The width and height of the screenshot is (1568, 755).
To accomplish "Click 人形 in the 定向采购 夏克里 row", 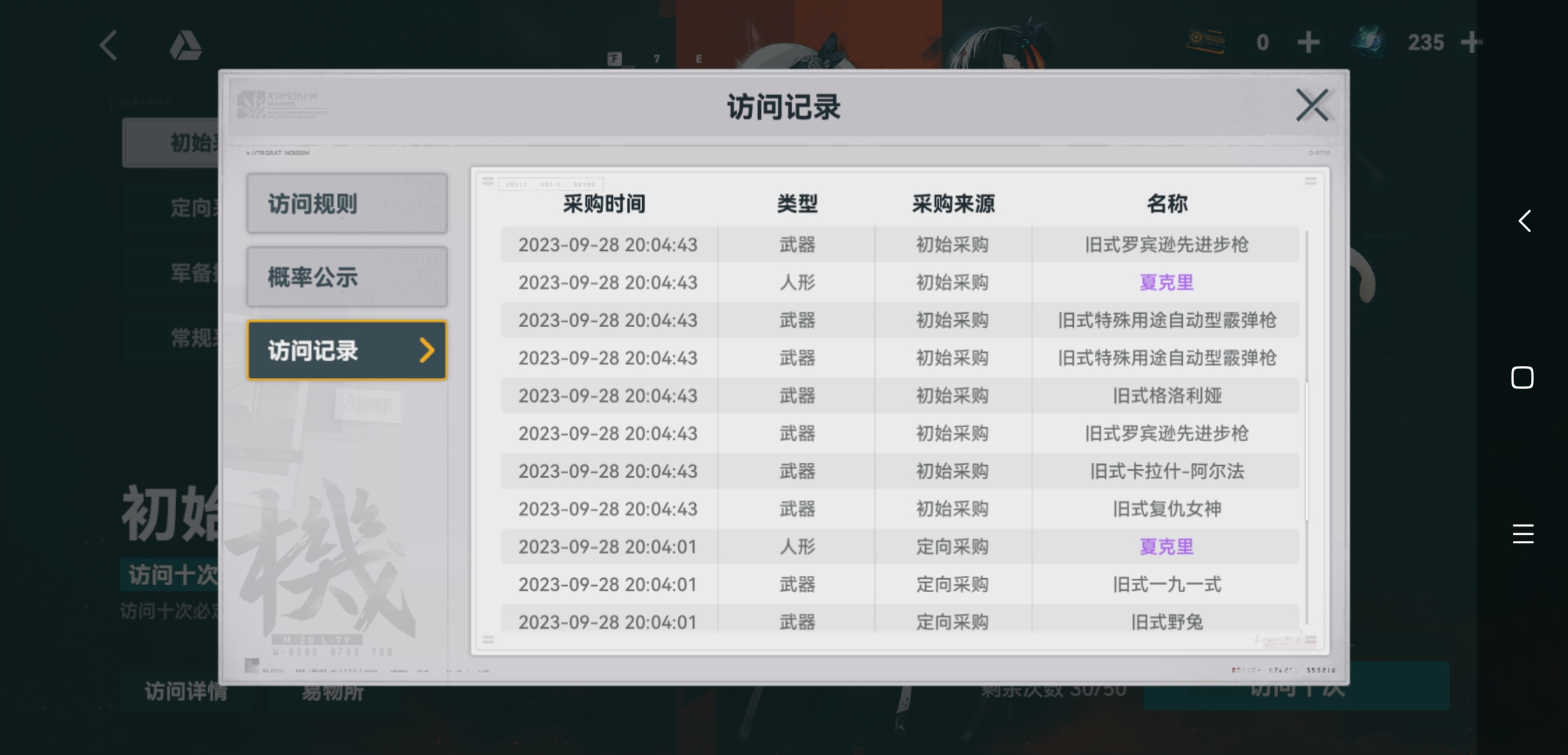I will (797, 547).
